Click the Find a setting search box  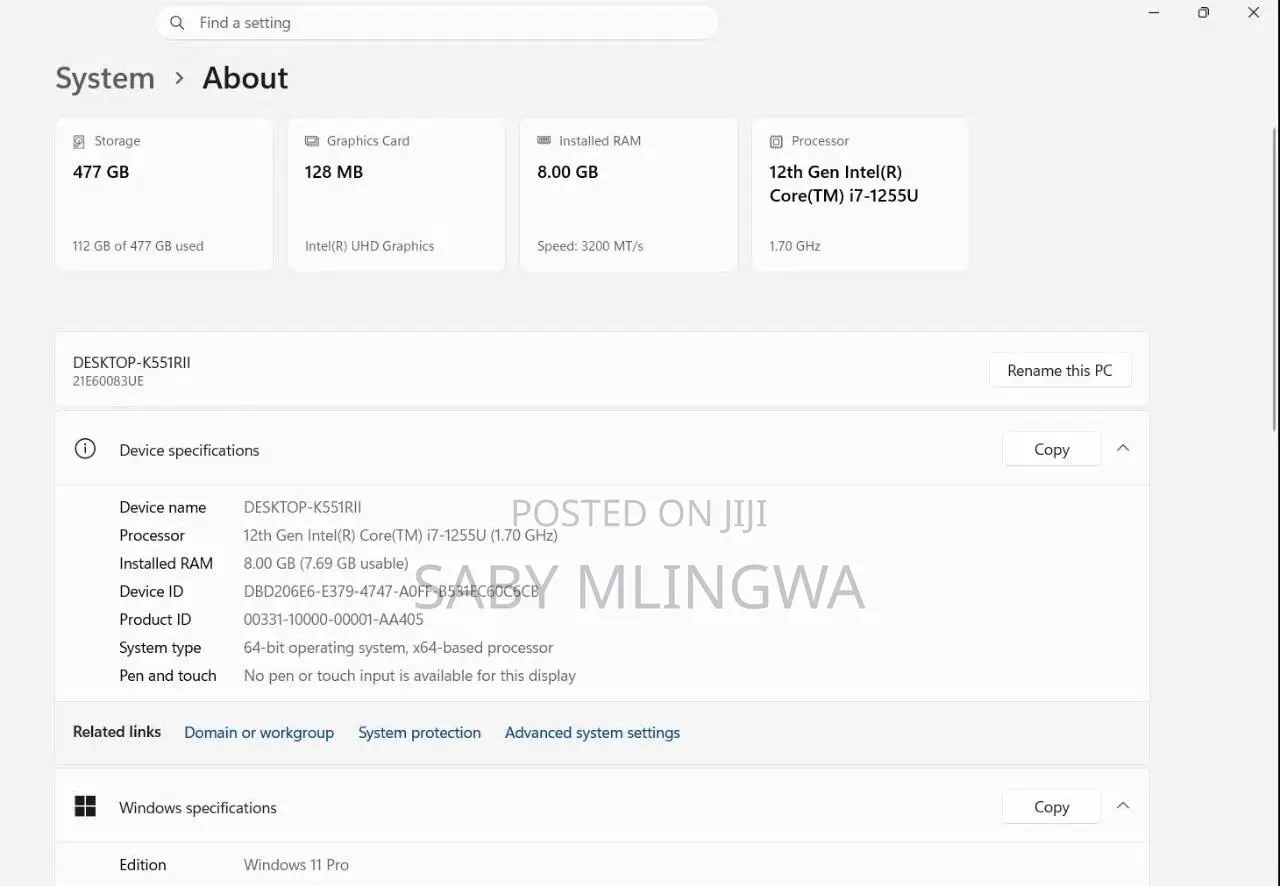tap(437, 23)
